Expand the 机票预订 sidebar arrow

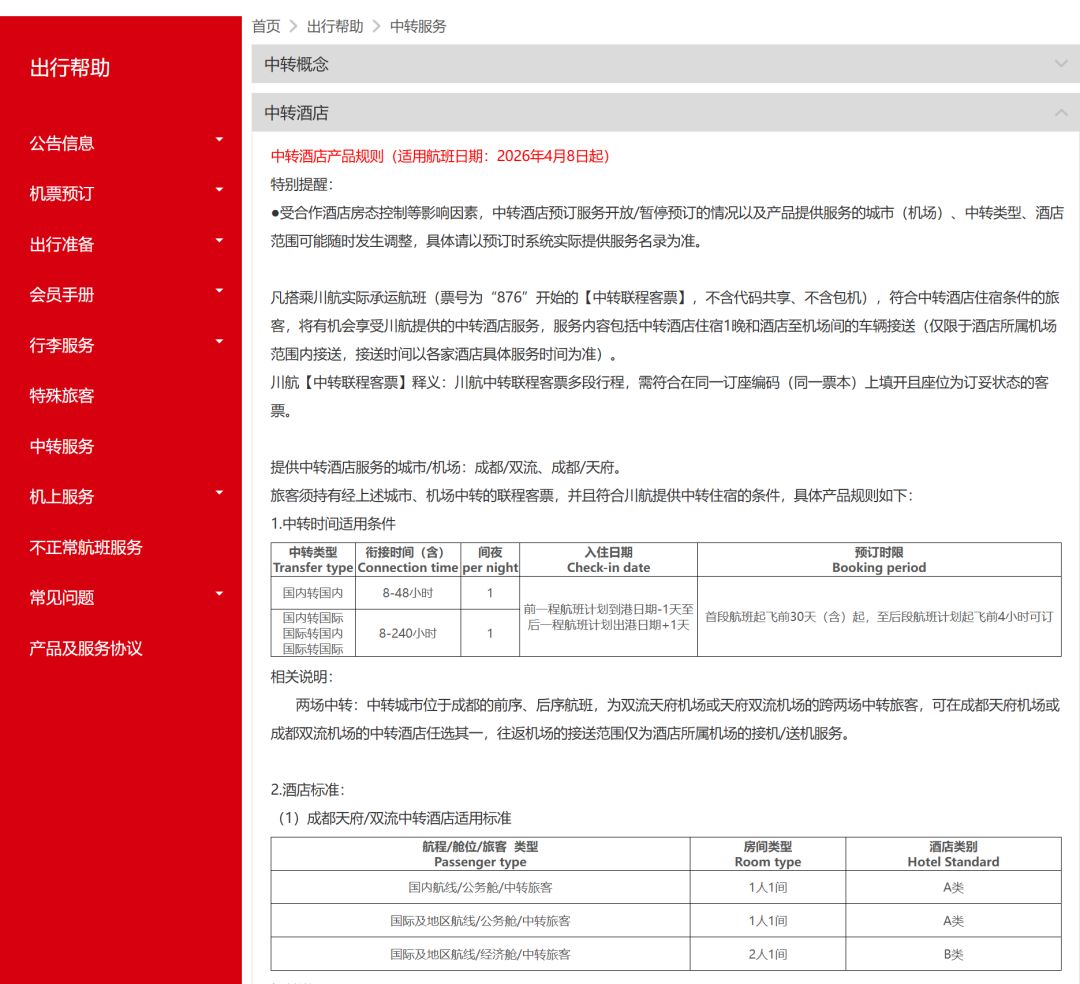(219, 190)
